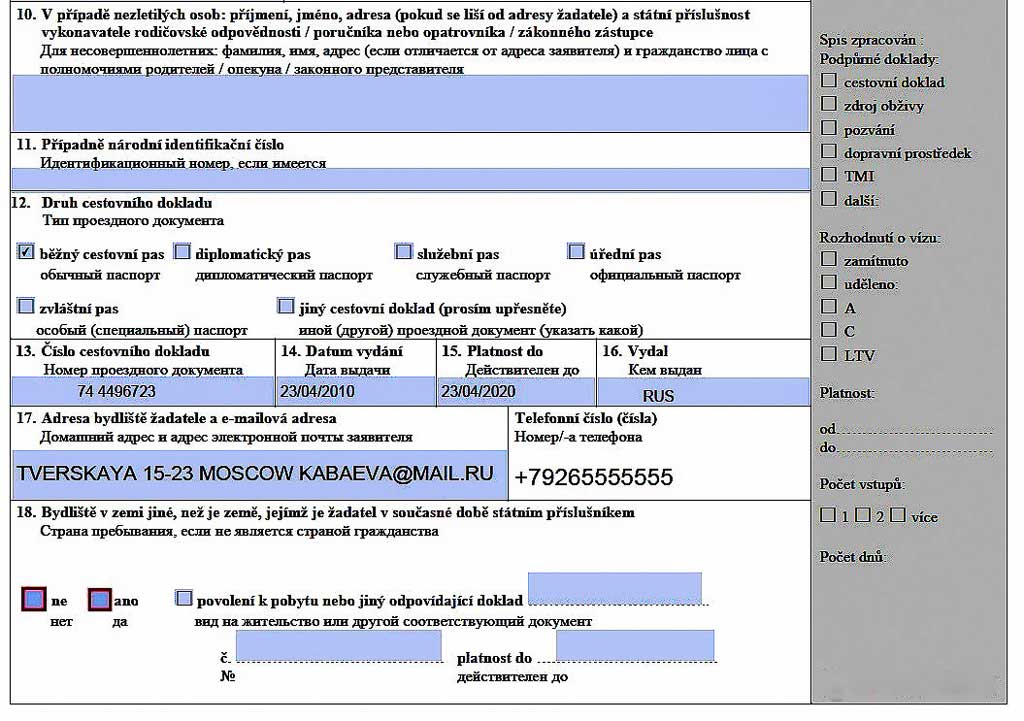The width and height of the screenshot is (1024, 721).
Task: Click the '15. Platnost do' label
Action: click(x=492, y=351)
